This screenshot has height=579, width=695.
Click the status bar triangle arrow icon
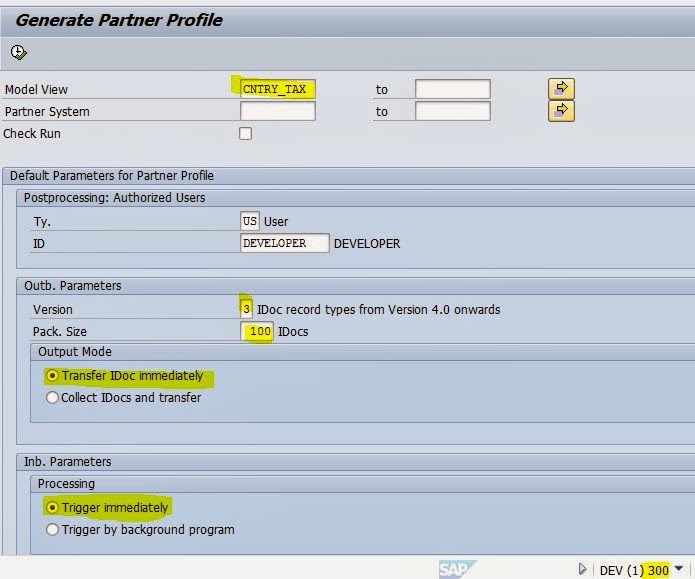pos(582,569)
